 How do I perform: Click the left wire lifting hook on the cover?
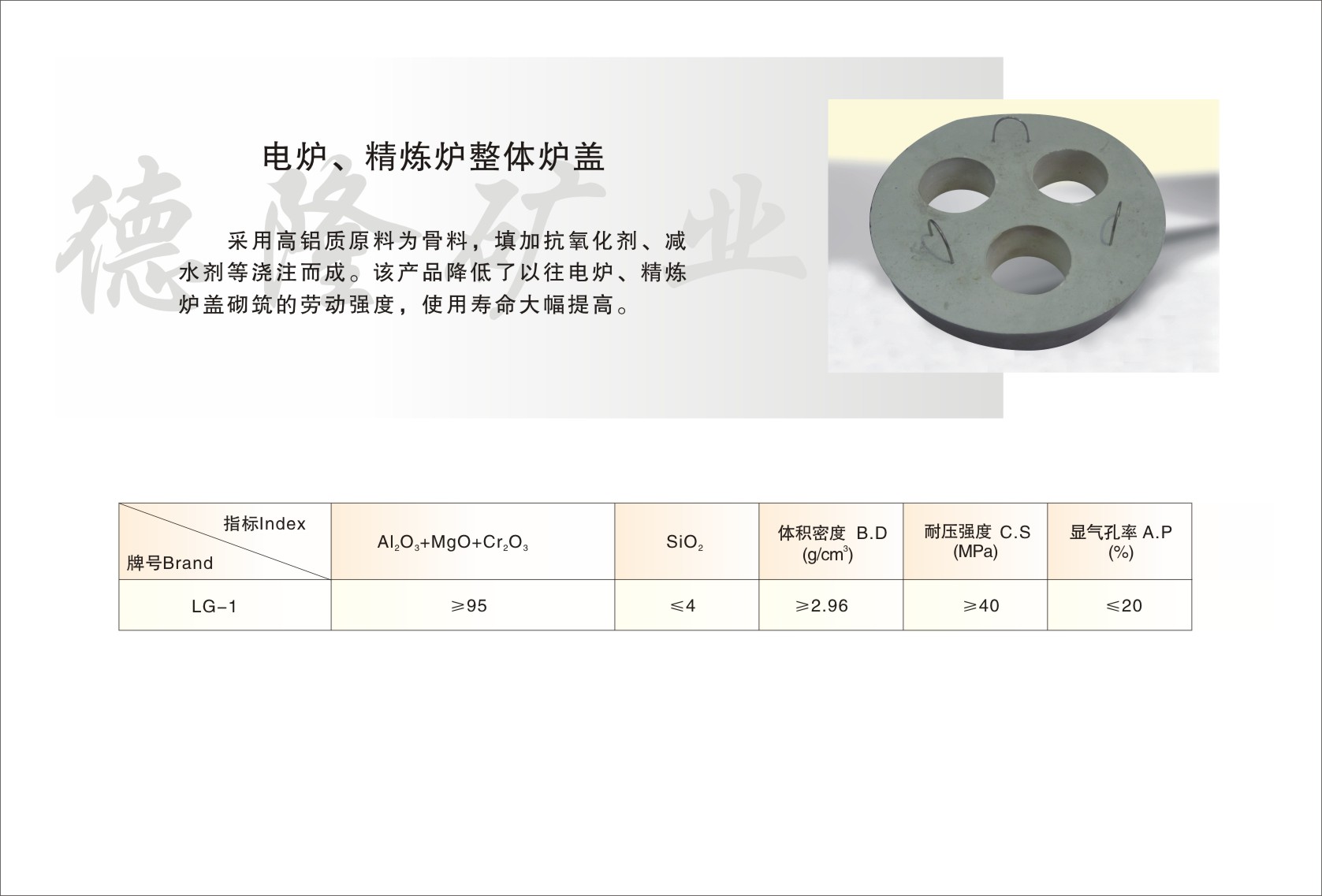click(x=938, y=242)
